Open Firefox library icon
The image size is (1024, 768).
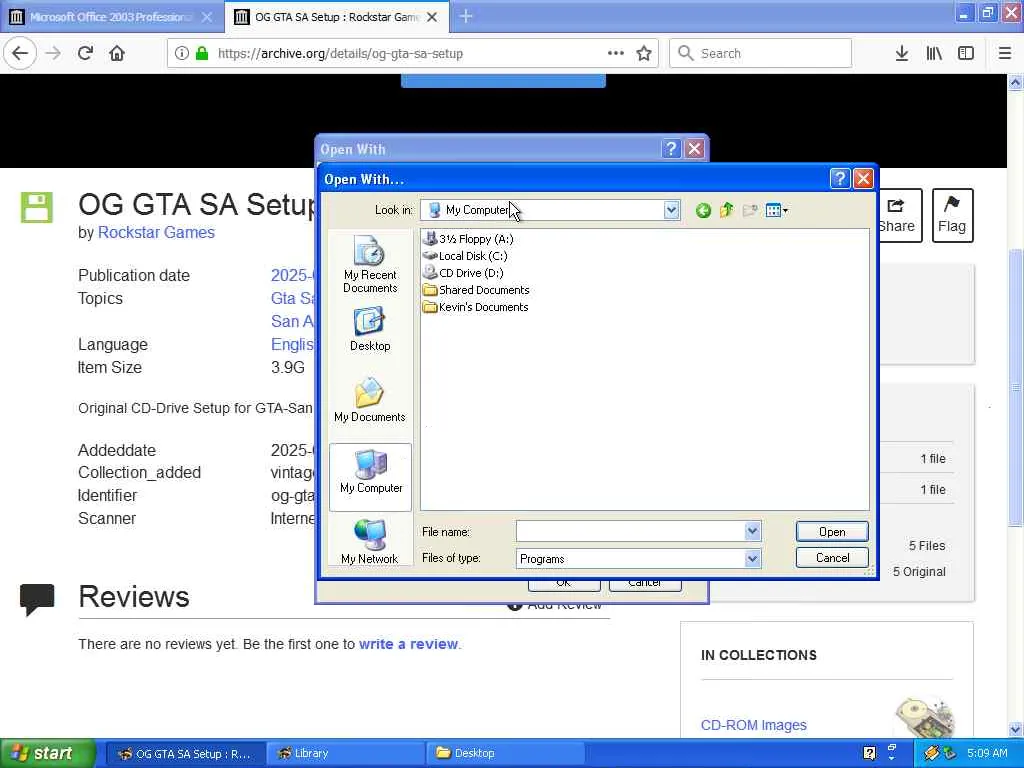(934, 54)
